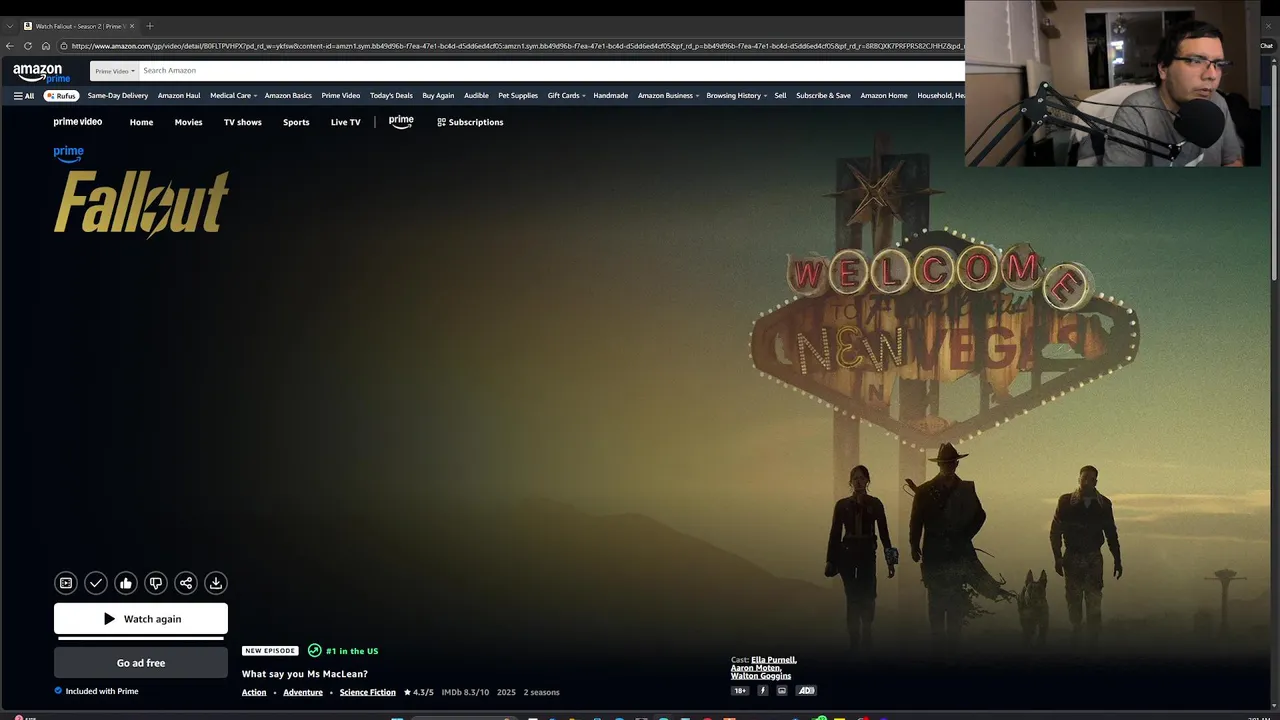Click the subtitles badge icon
Screen dimensions: 1280x720
click(x=782, y=690)
